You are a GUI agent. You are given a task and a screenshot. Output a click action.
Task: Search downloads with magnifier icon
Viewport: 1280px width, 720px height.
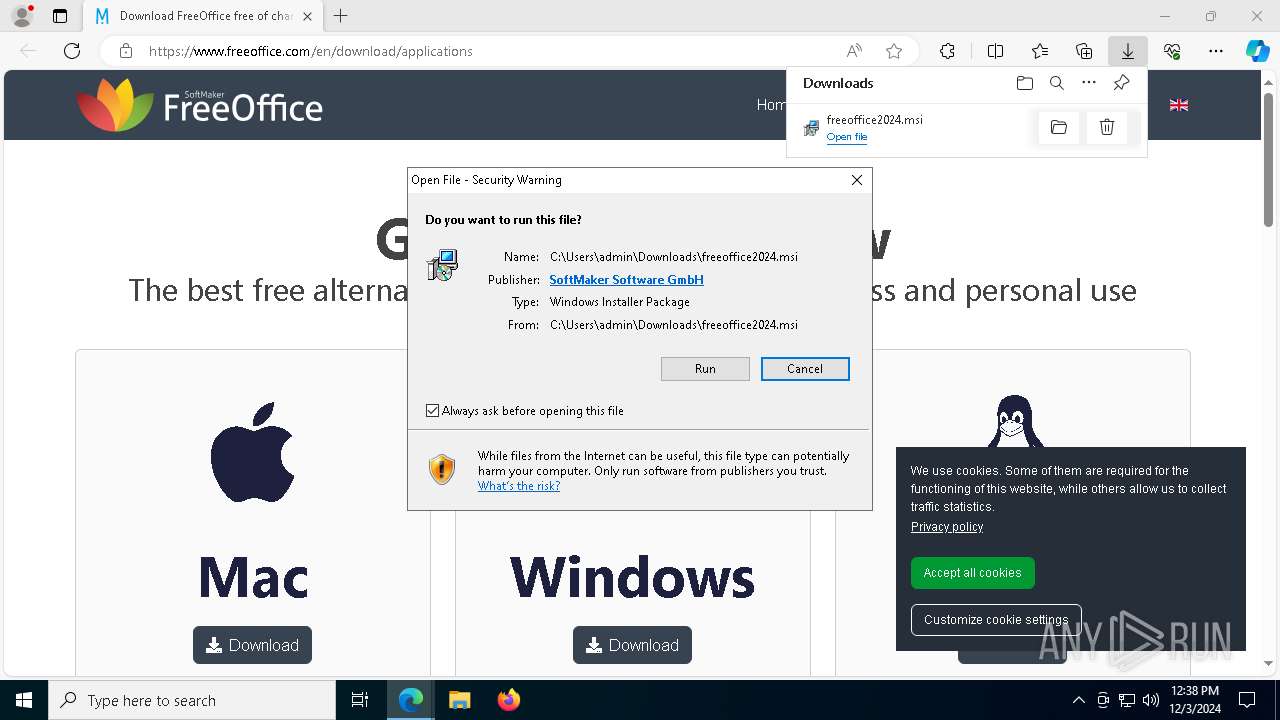pyautogui.click(x=1057, y=83)
